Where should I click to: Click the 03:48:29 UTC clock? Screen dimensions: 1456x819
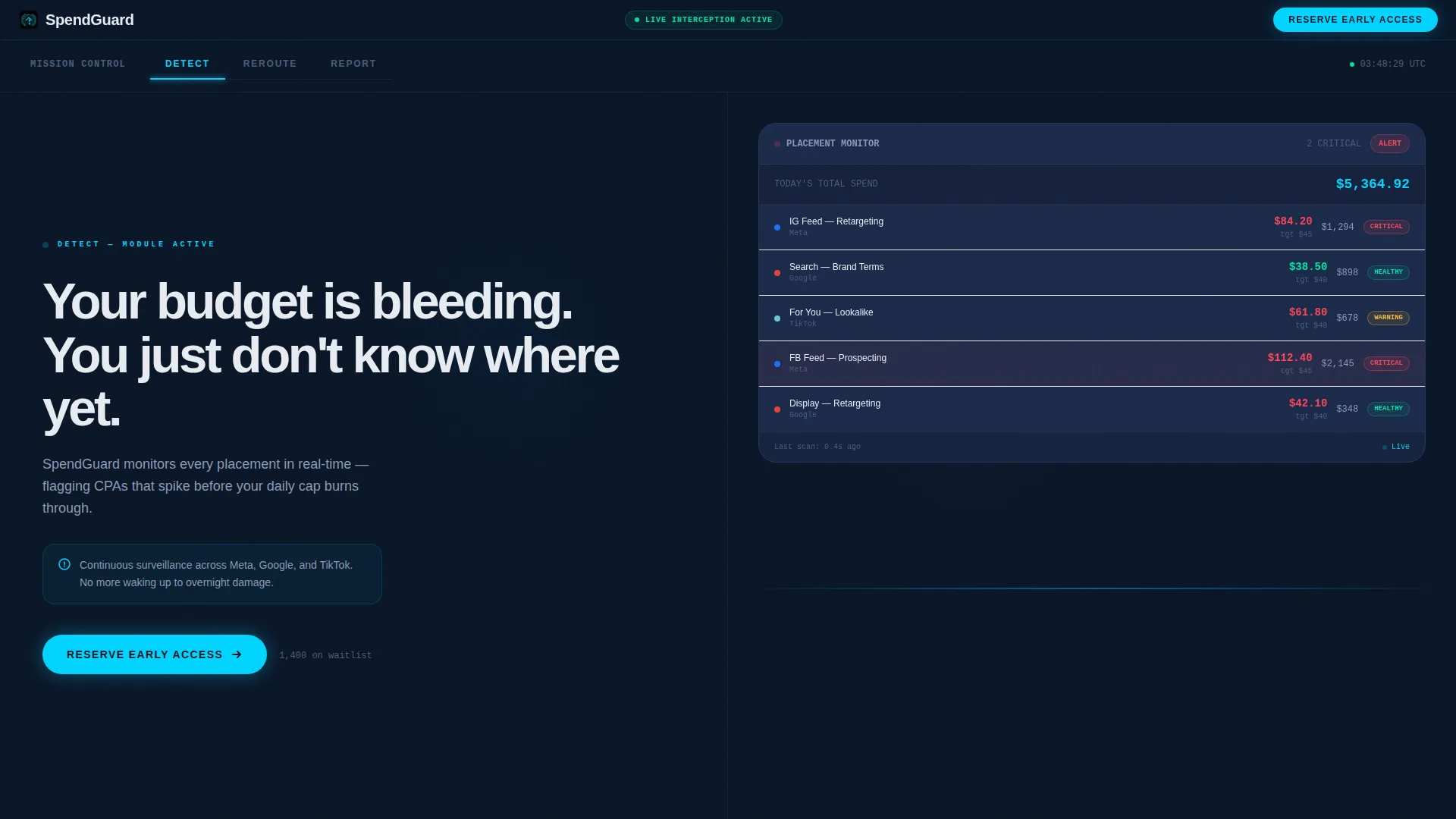click(x=1388, y=64)
